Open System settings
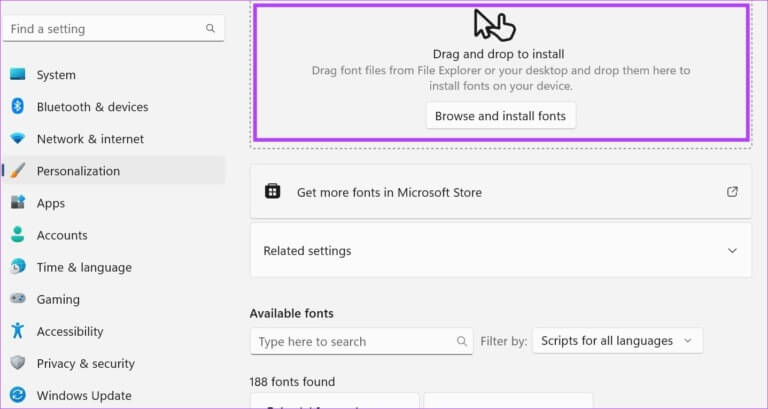 [114, 75]
